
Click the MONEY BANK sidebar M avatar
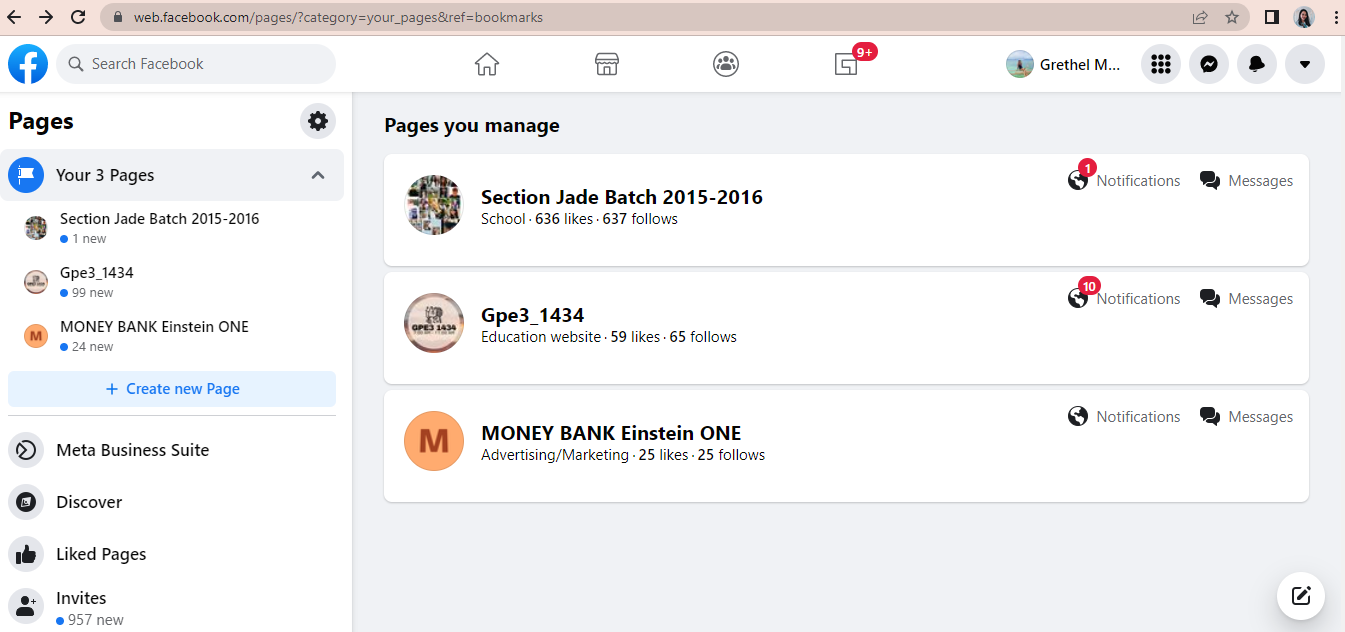36,336
